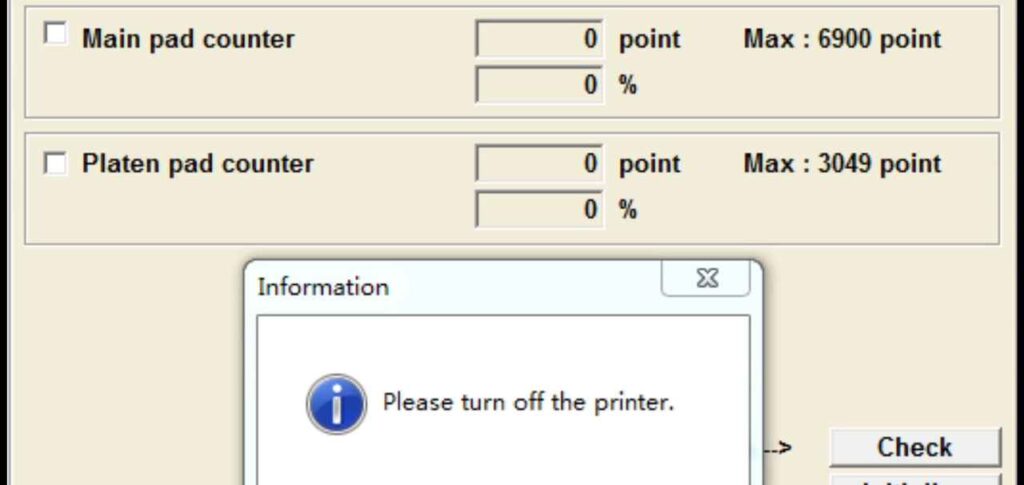Tick the Platen pad counter checkbox
Image resolution: width=1024 pixels, height=485 pixels.
[56, 163]
